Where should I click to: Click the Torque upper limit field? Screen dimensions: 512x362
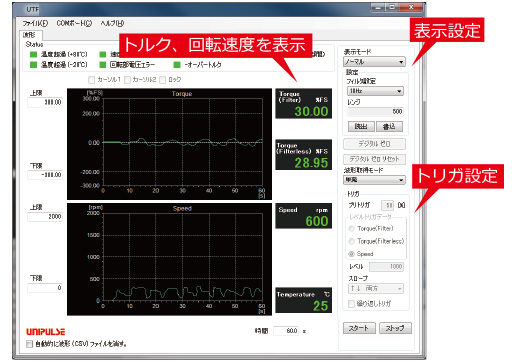[x=45, y=102]
